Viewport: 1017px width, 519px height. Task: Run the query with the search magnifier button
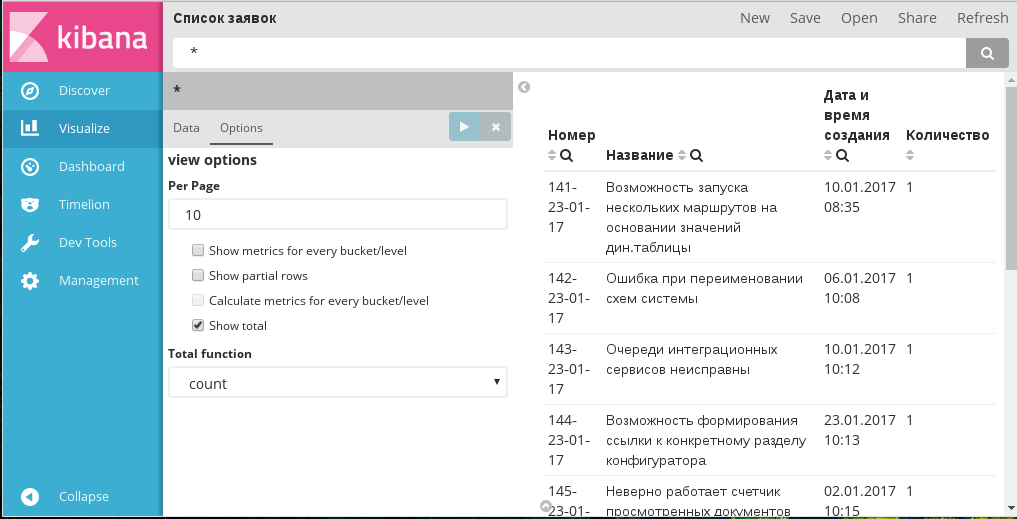pyautogui.click(x=987, y=53)
